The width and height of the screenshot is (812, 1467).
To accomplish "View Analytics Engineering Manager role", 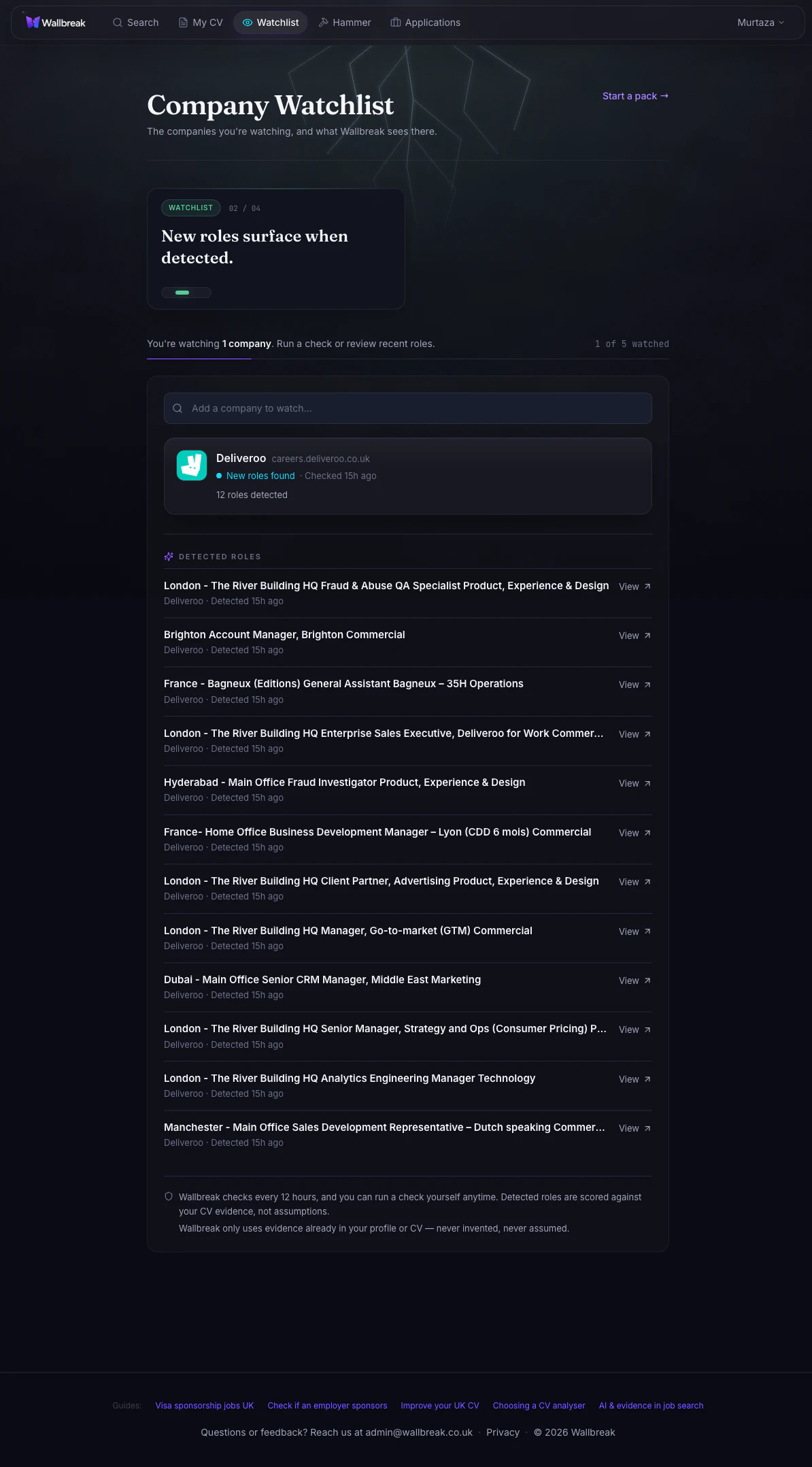I will (x=635, y=1079).
